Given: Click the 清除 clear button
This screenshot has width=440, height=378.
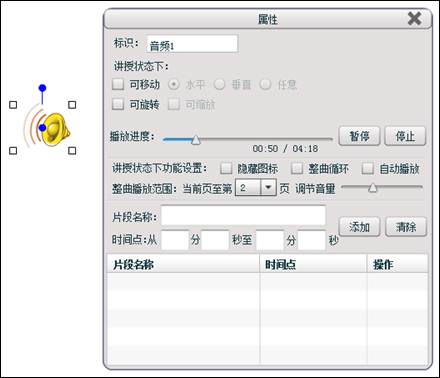Looking at the screenshot, I should [x=406, y=227].
